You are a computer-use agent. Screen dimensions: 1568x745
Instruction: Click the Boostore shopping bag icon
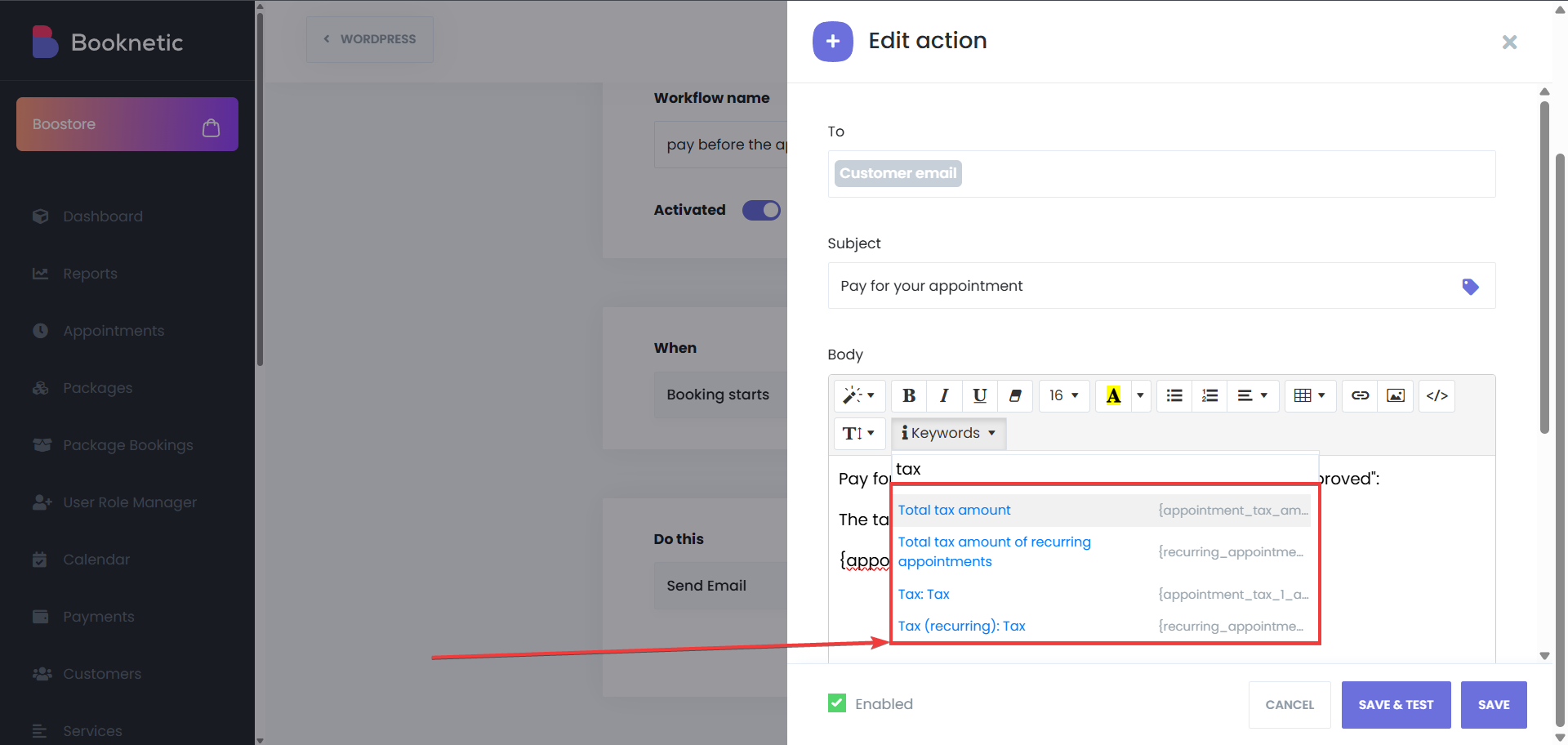211,127
